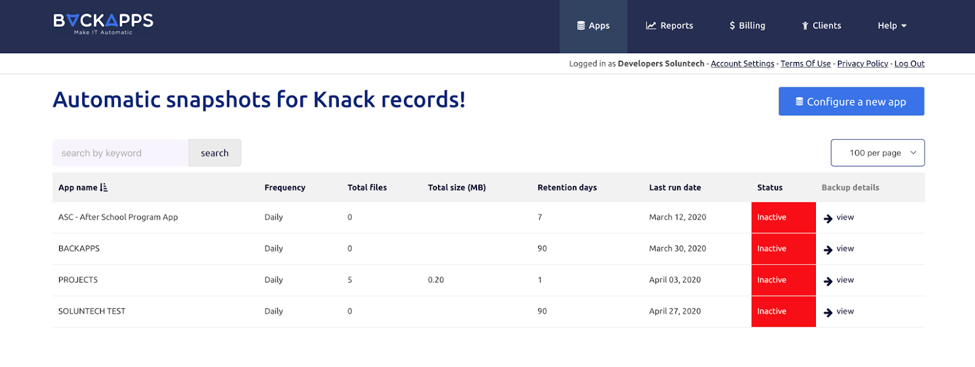Click the chart icon beside Reports
Viewport: 975px width, 367px height.
[651, 26]
